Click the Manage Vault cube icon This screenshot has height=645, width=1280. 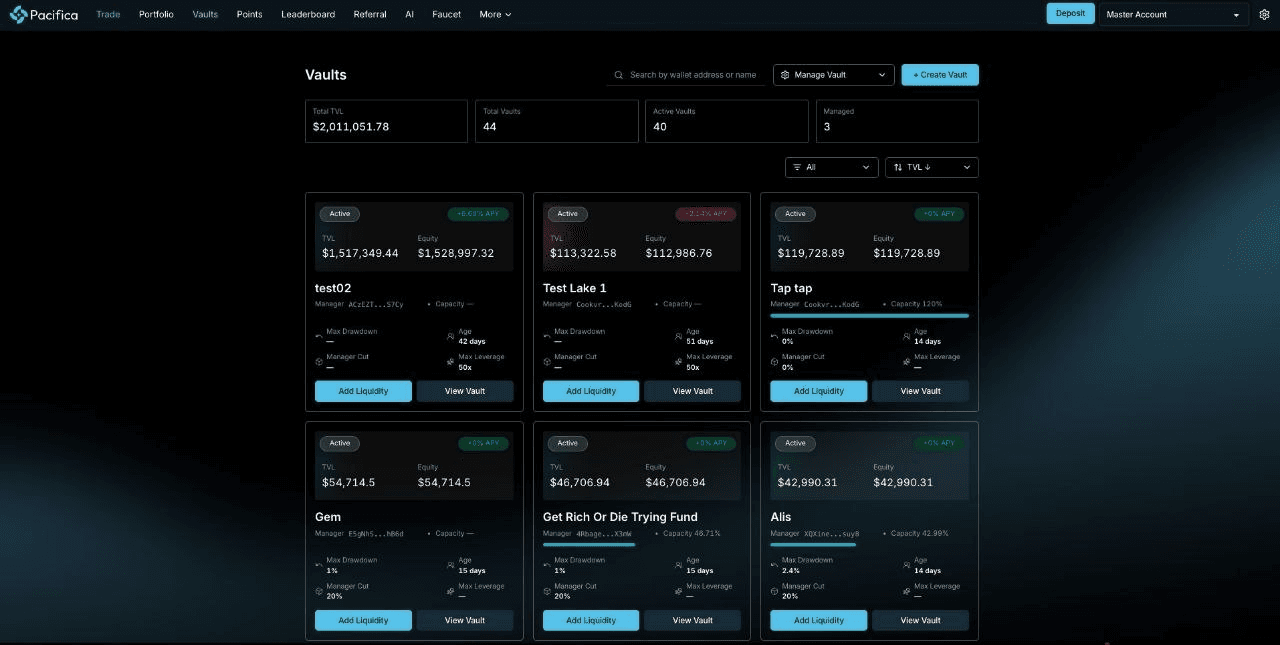click(x=785, y=75)
